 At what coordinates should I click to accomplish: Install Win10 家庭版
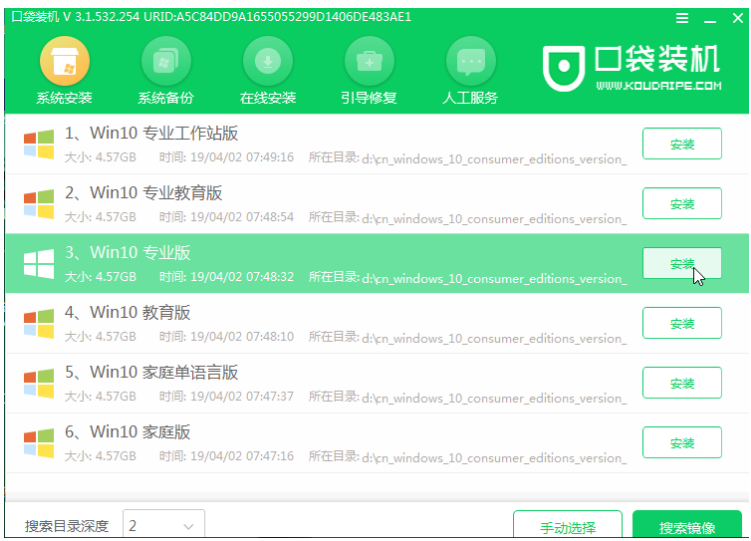(x=681, y=443)
